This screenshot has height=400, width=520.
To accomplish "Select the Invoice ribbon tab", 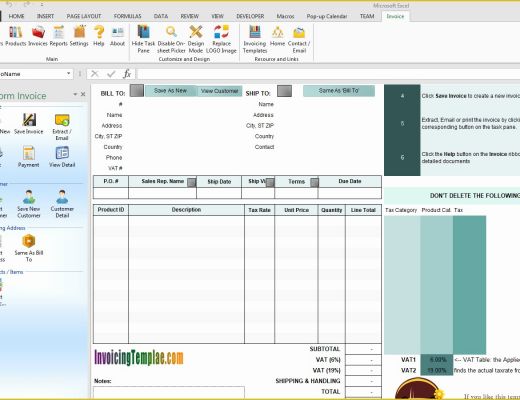I will 395,16.
